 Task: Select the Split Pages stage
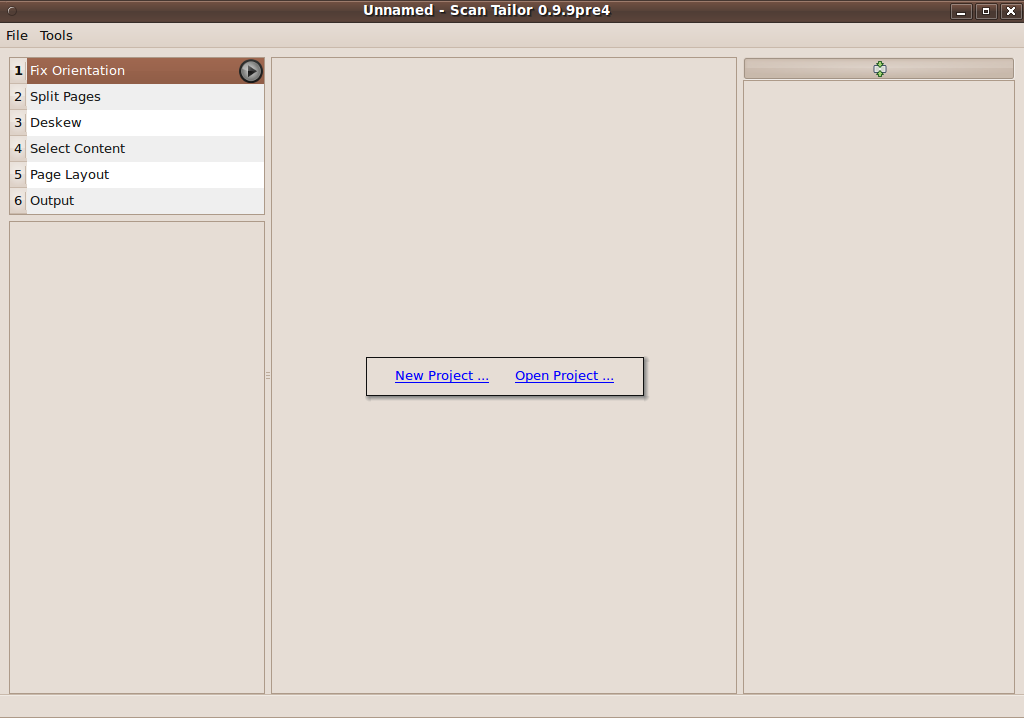(x=137, y=97)
